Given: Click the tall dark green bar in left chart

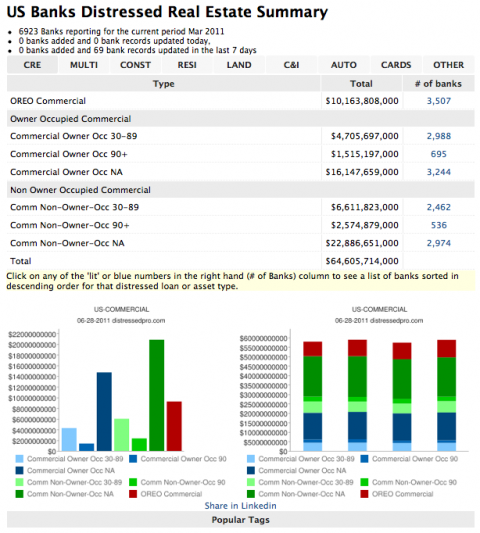Looking at the screenshot, I should [x=157, y=395].
